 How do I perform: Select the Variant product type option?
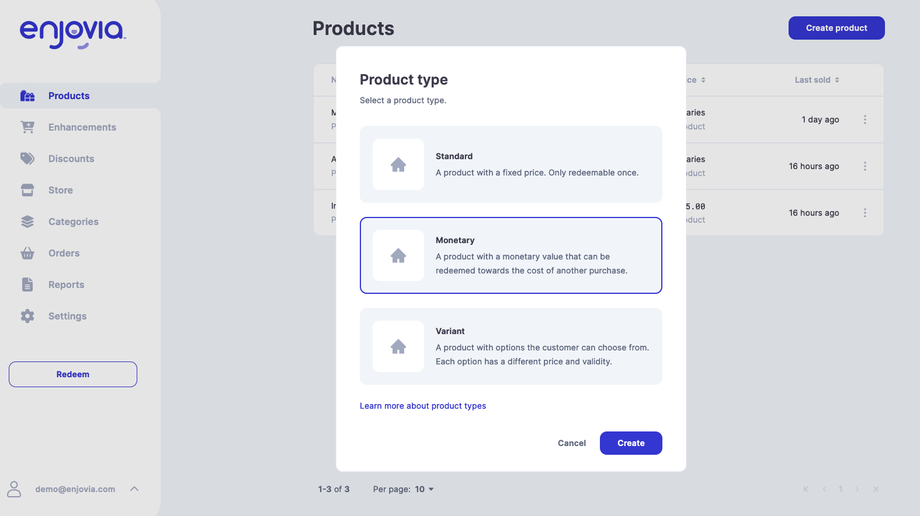510,346
